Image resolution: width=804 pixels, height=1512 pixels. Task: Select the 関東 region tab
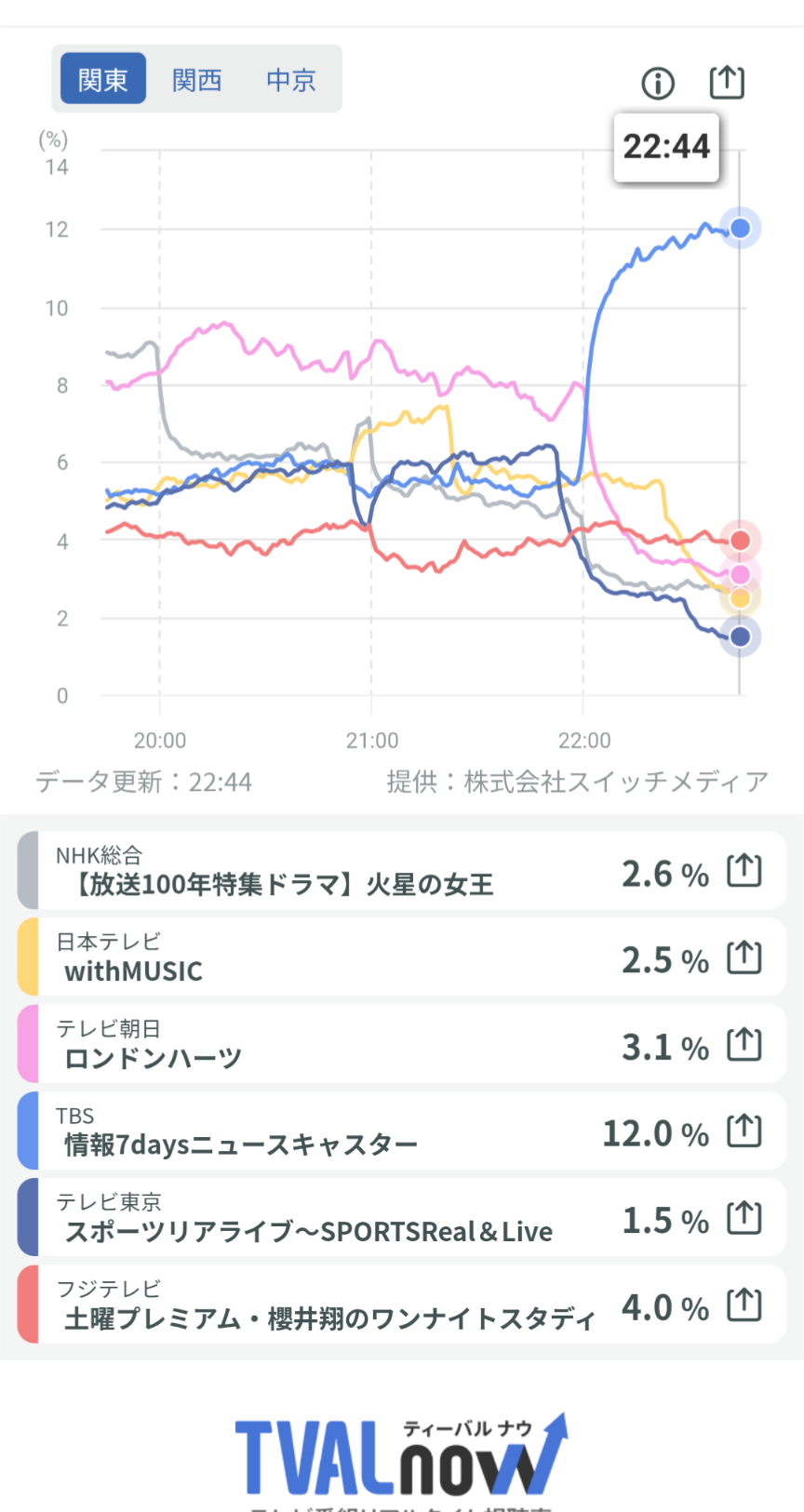click(103, 80)
